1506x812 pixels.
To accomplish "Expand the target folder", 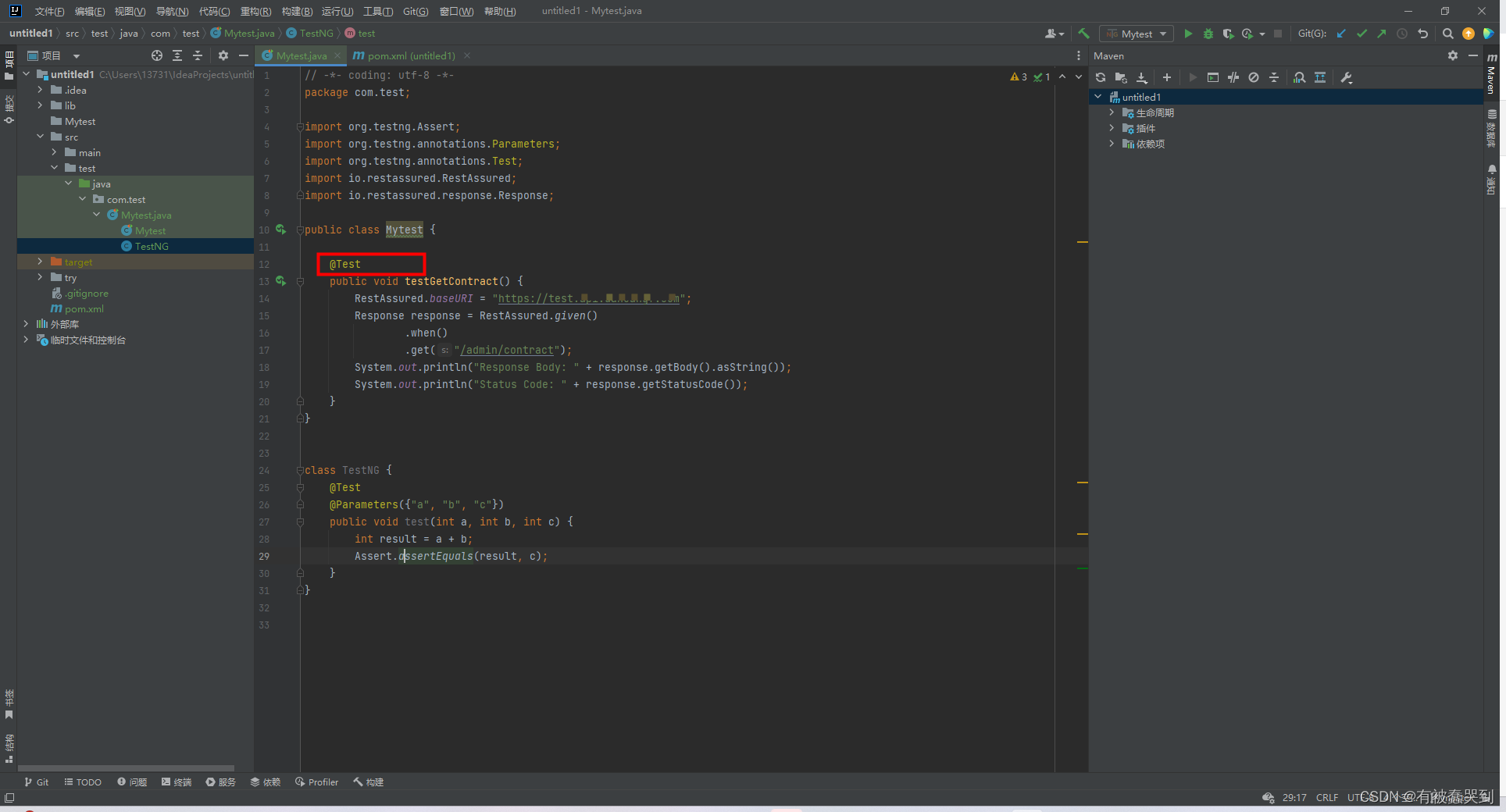I will pyautogui.click(x=40, y=262).
